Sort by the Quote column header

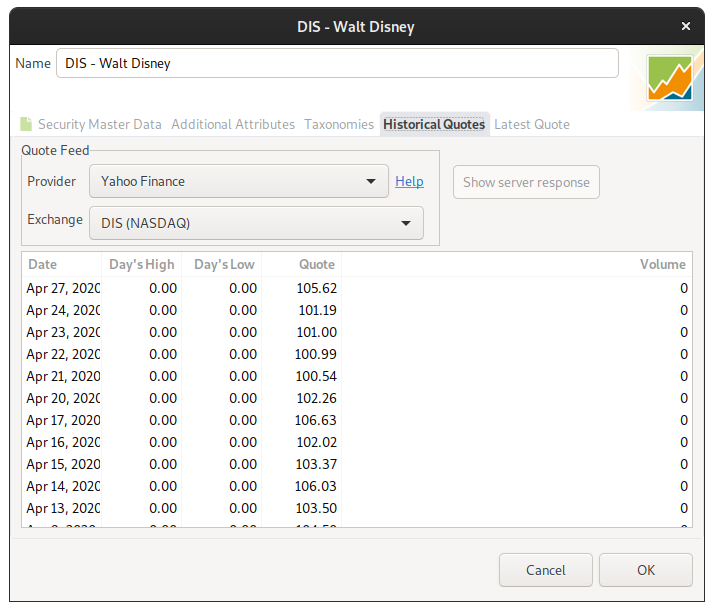(302, 264)
